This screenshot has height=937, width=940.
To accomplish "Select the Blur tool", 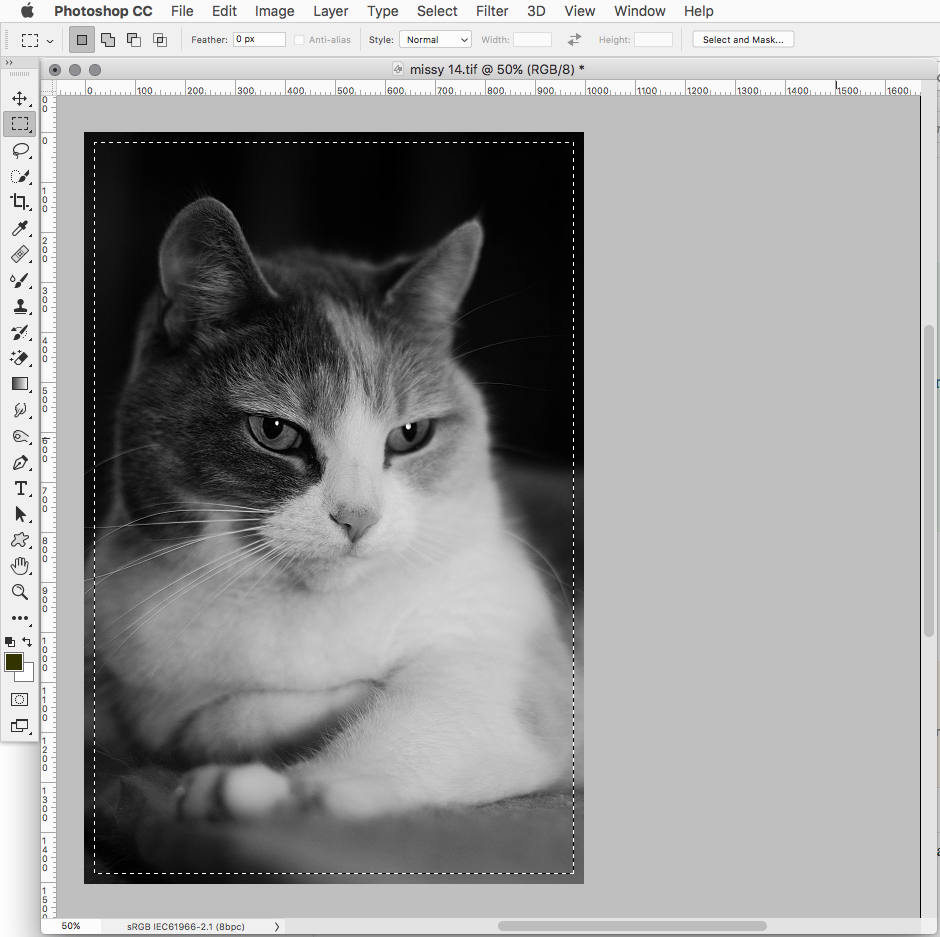I will pyautogui.click(x=20, y=410).
